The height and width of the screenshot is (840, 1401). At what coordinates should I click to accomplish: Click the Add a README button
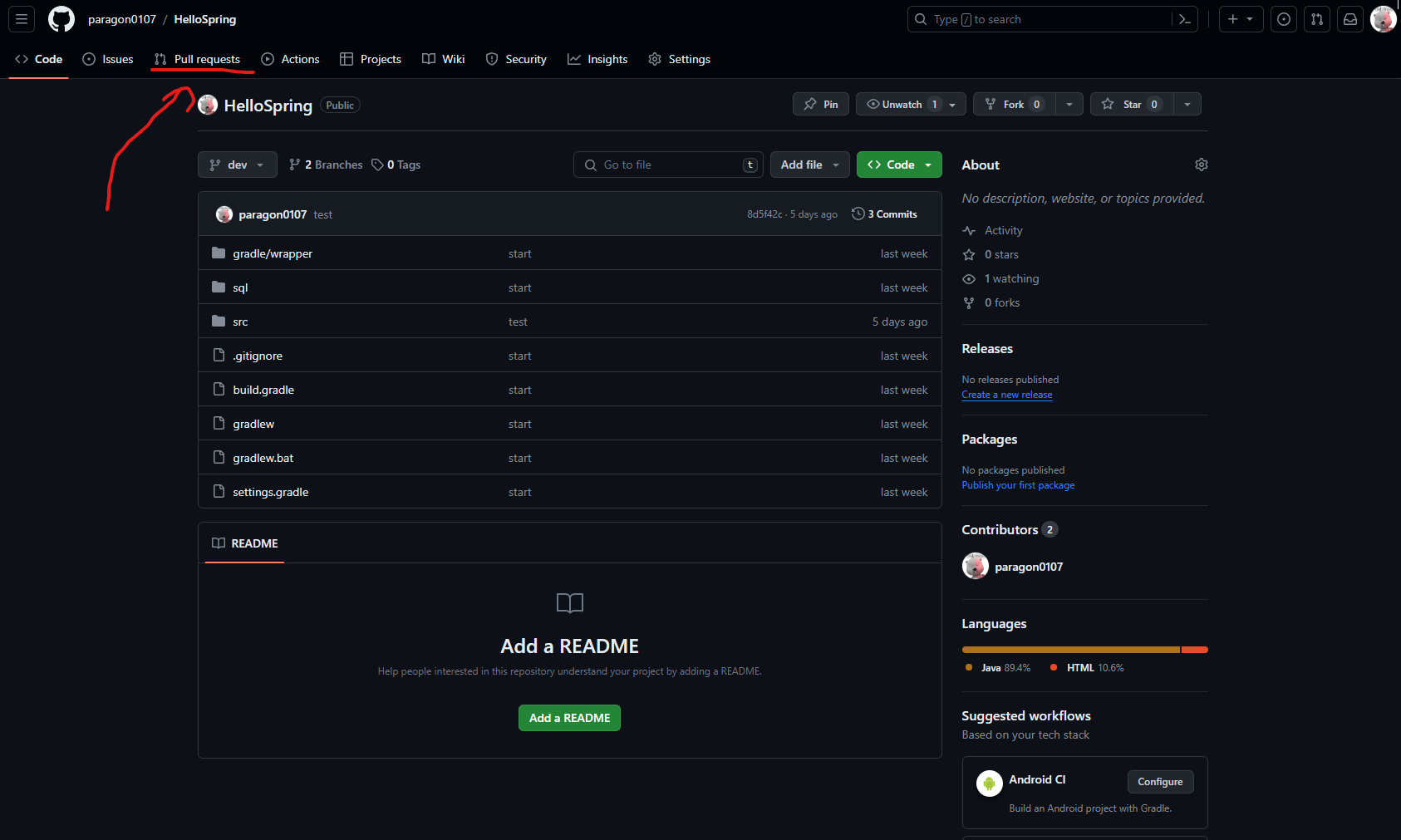(x=569, y=718)
